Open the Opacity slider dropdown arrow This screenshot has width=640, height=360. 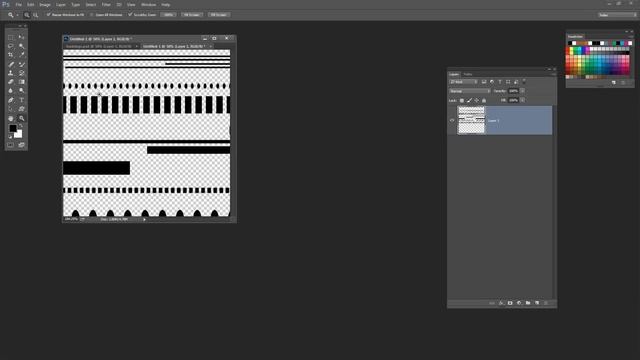pyautogui.click(x=522, y=91)
